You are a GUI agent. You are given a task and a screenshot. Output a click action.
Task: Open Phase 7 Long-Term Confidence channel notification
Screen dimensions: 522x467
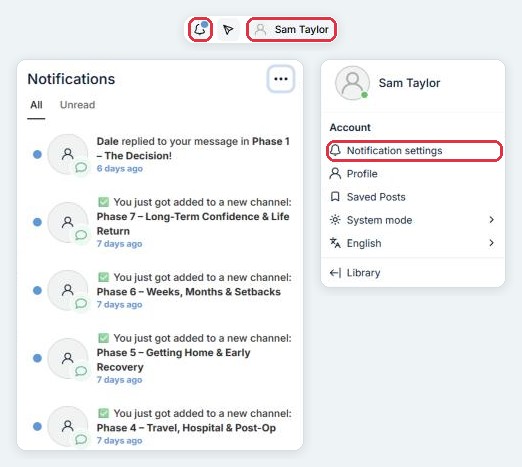tap(160, 222)
